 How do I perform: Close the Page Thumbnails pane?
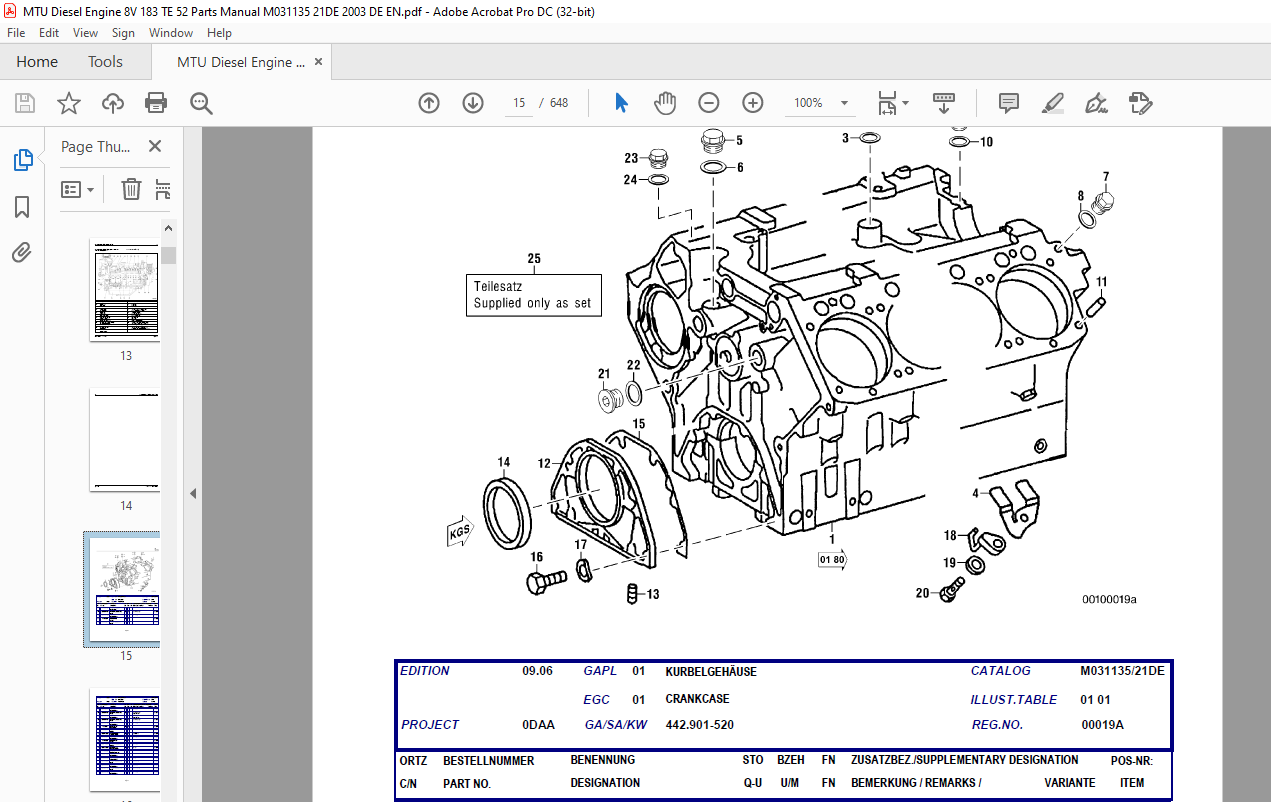(155, 147)
